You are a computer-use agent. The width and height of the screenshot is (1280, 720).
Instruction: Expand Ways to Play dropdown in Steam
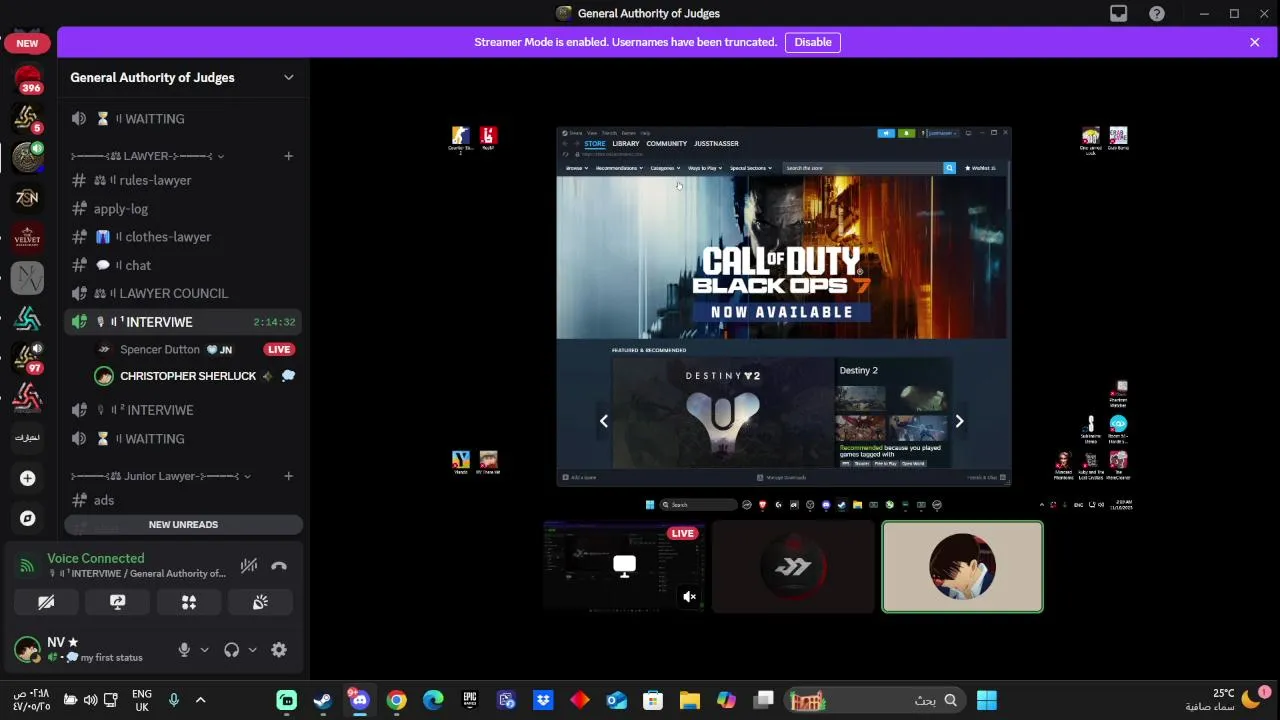(x=704, y=168)
